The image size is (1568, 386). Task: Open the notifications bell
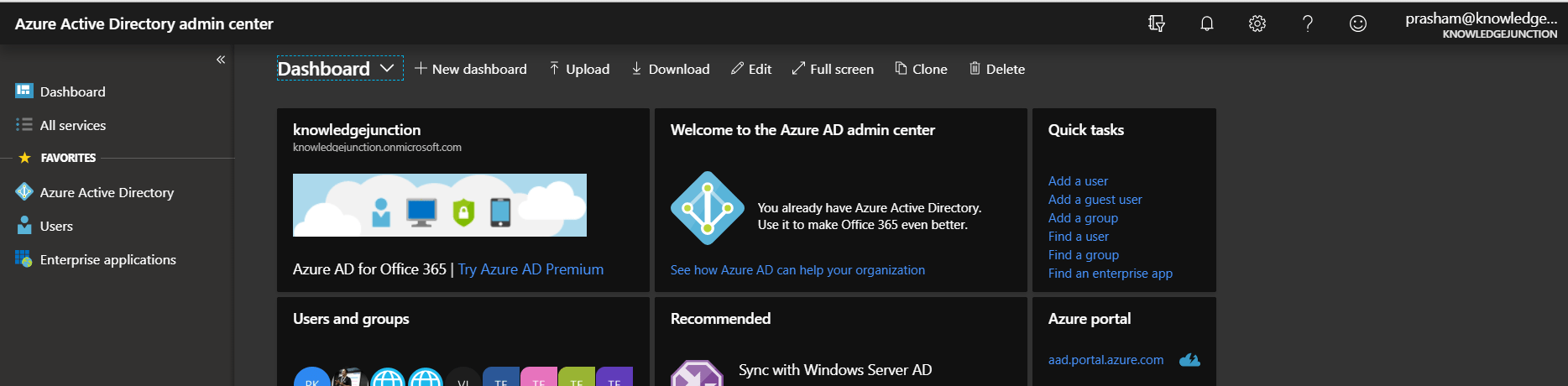coord(1207,23)
